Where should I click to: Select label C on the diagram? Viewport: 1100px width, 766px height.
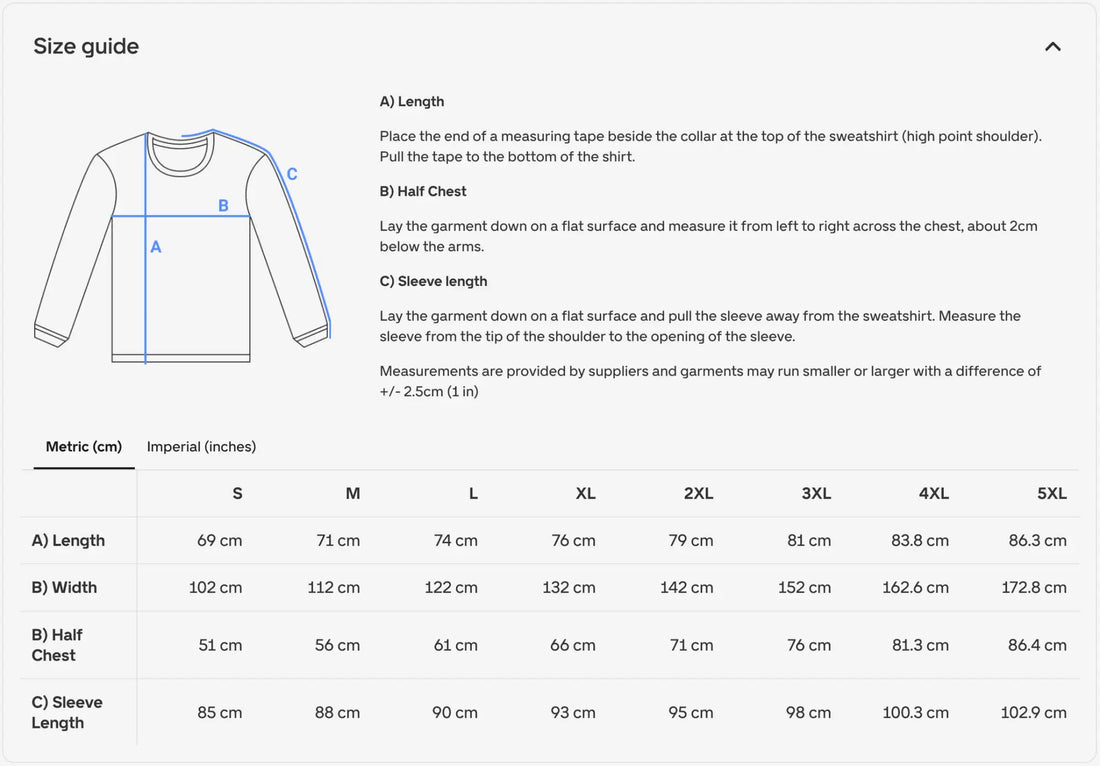291,174
